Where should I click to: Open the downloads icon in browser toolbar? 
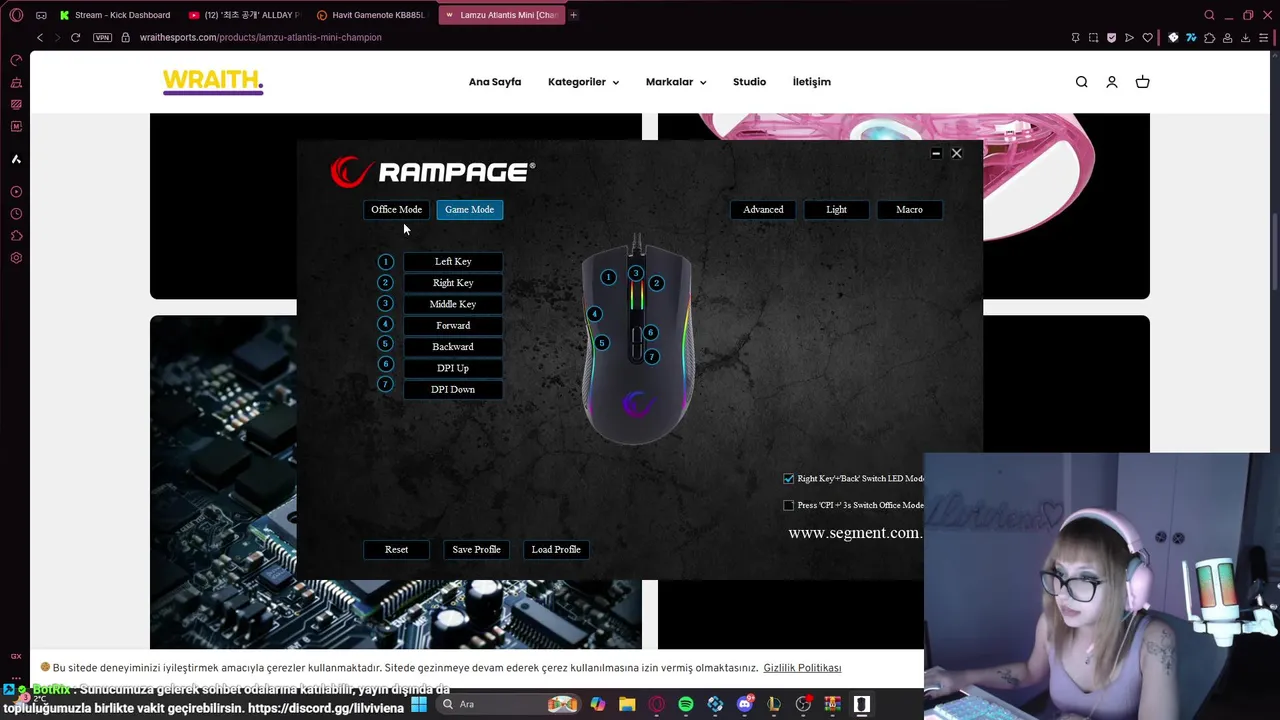pyautogui.click(x=1245, y=37)
